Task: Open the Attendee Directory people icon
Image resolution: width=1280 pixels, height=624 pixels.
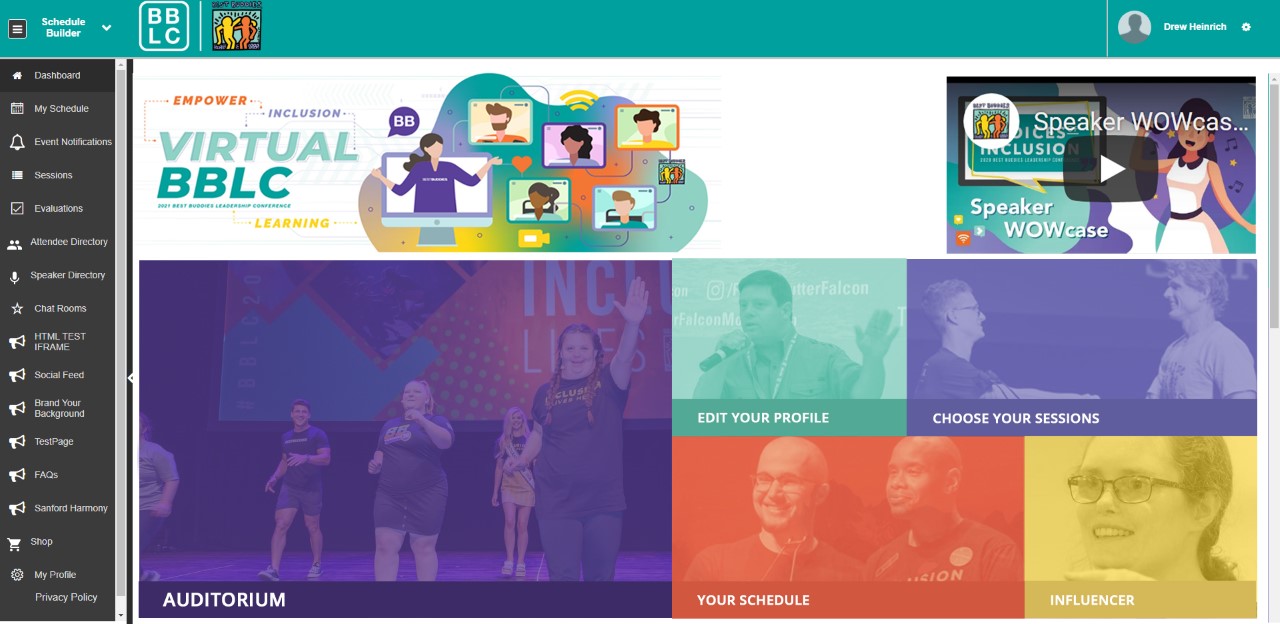Action: pyautogui.click(x=14, y=243)
